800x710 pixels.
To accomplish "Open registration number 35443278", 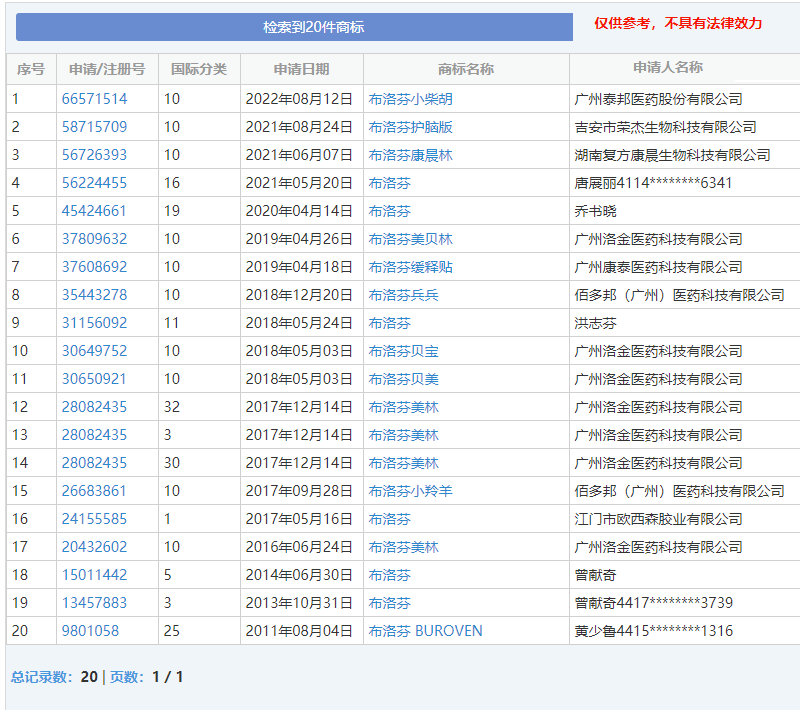I will (x=94, y=295).
